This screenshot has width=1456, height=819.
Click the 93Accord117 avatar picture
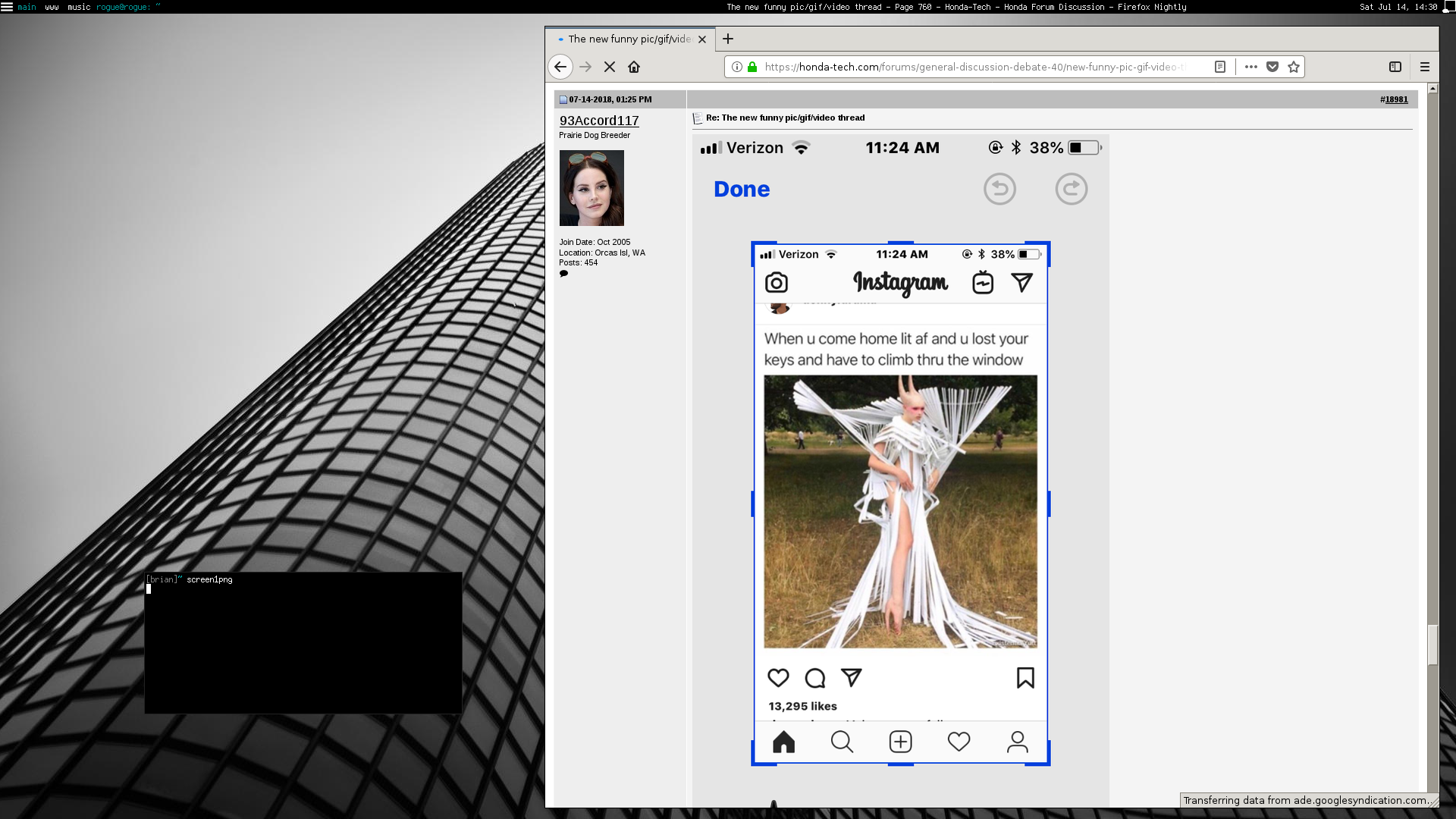[x=591, y=188]
